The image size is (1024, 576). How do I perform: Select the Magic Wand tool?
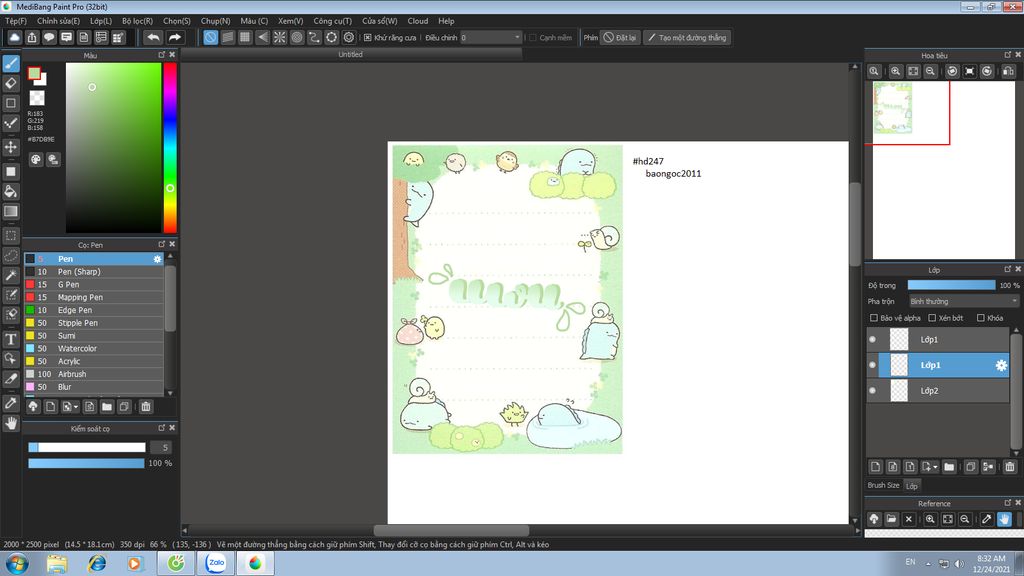point(11,275)
